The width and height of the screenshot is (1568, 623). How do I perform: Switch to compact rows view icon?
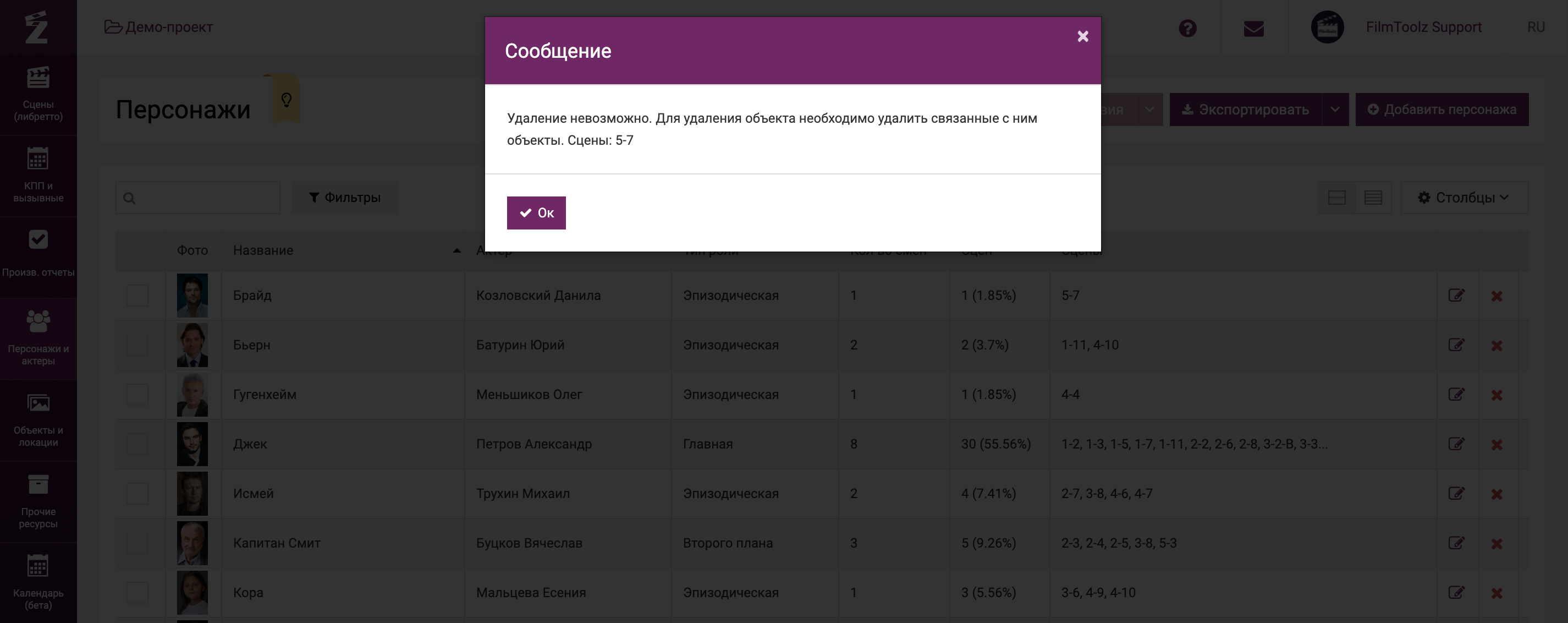(x=1373, y=198)
